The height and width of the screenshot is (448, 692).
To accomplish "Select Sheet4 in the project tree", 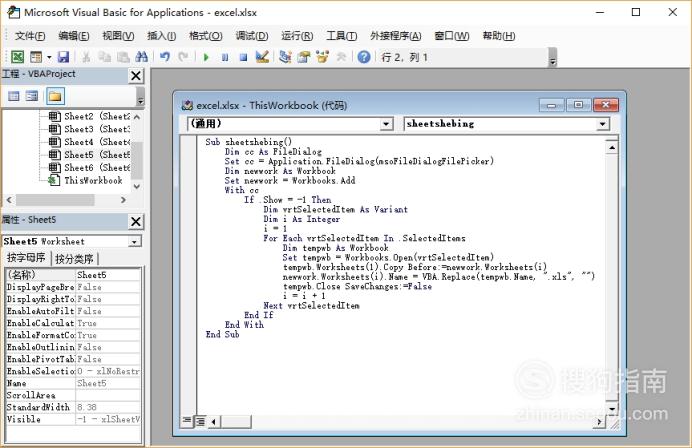I will (91, 142).
